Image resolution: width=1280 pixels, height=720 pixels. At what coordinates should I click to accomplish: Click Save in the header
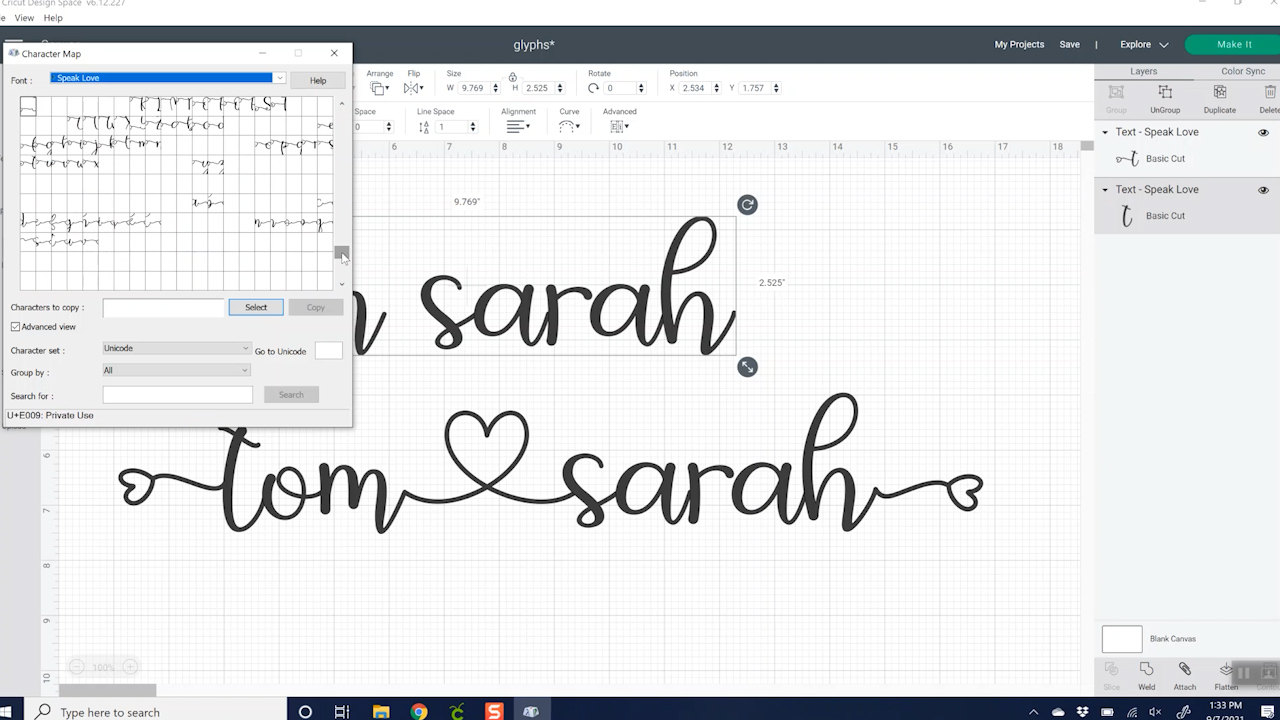(x=1069, y=44)
